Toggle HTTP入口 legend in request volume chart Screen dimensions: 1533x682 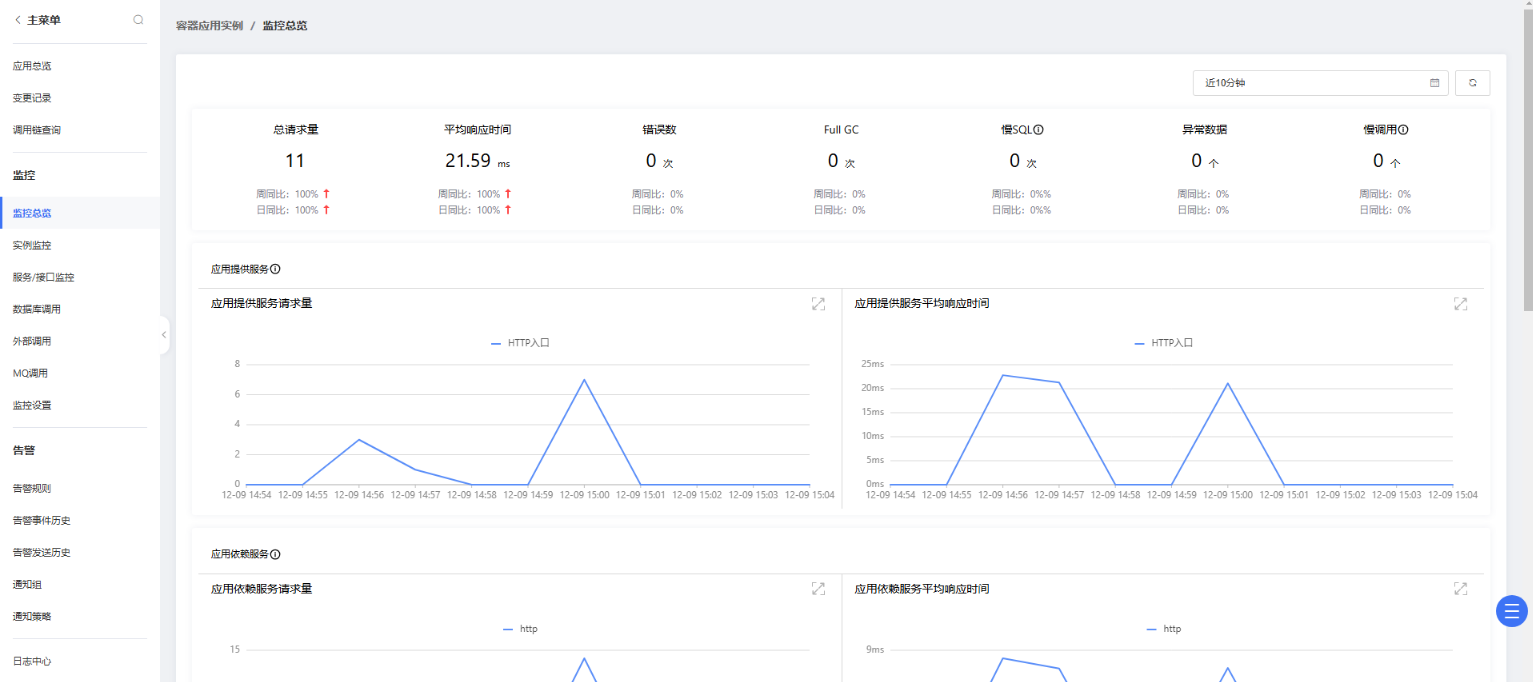coord(520,343)
